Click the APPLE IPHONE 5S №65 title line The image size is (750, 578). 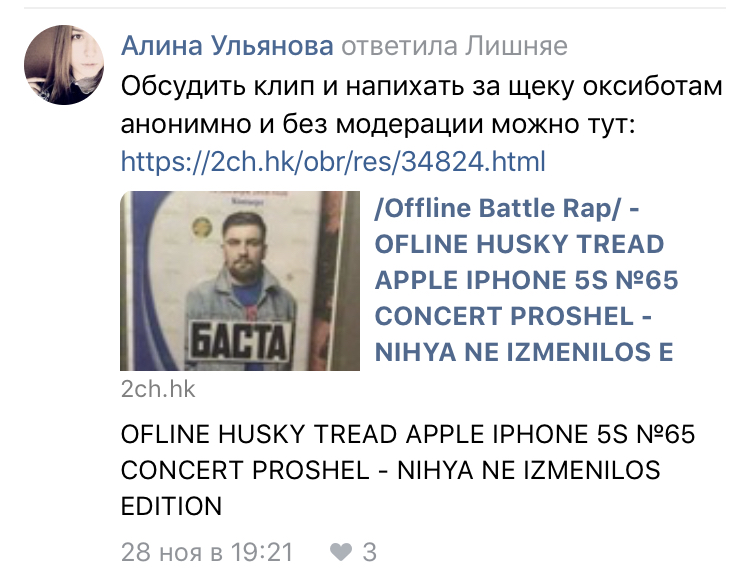tap(526, 280)
